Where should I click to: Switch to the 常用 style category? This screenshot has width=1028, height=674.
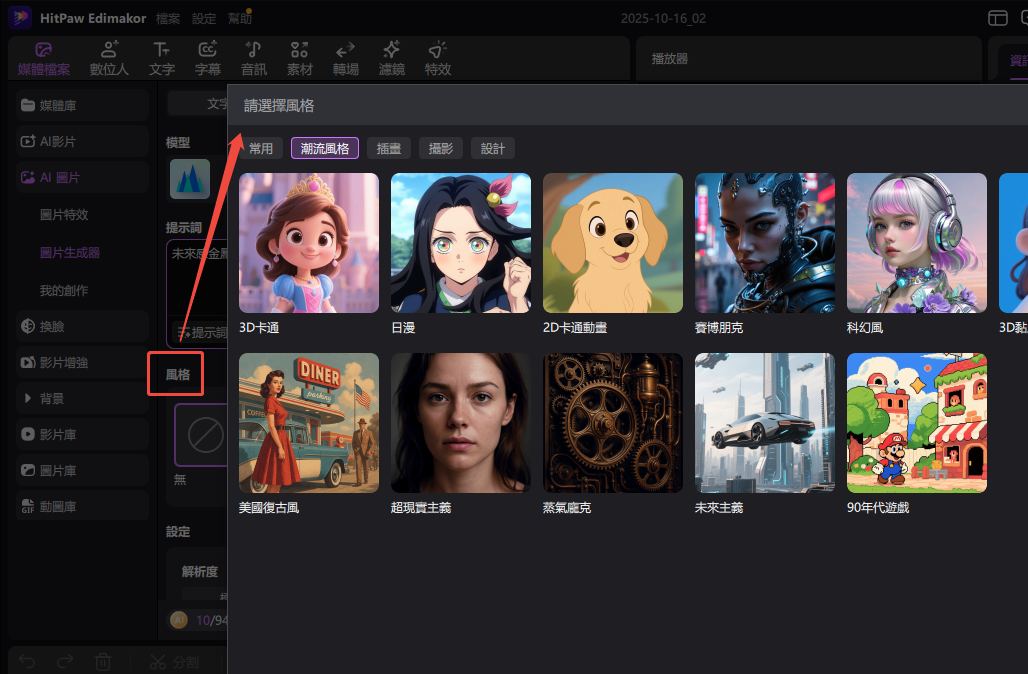point(261,148)
